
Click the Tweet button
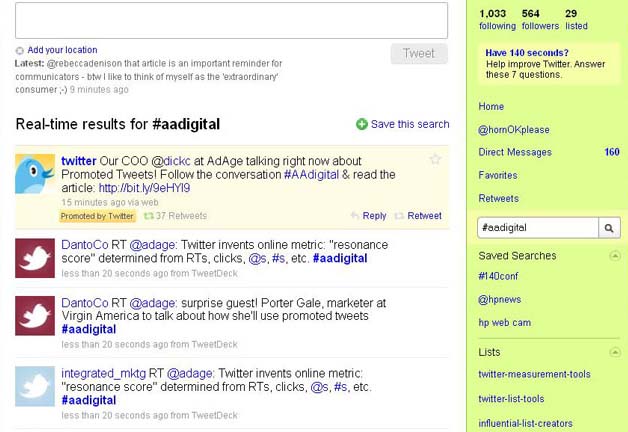(419, 54)
